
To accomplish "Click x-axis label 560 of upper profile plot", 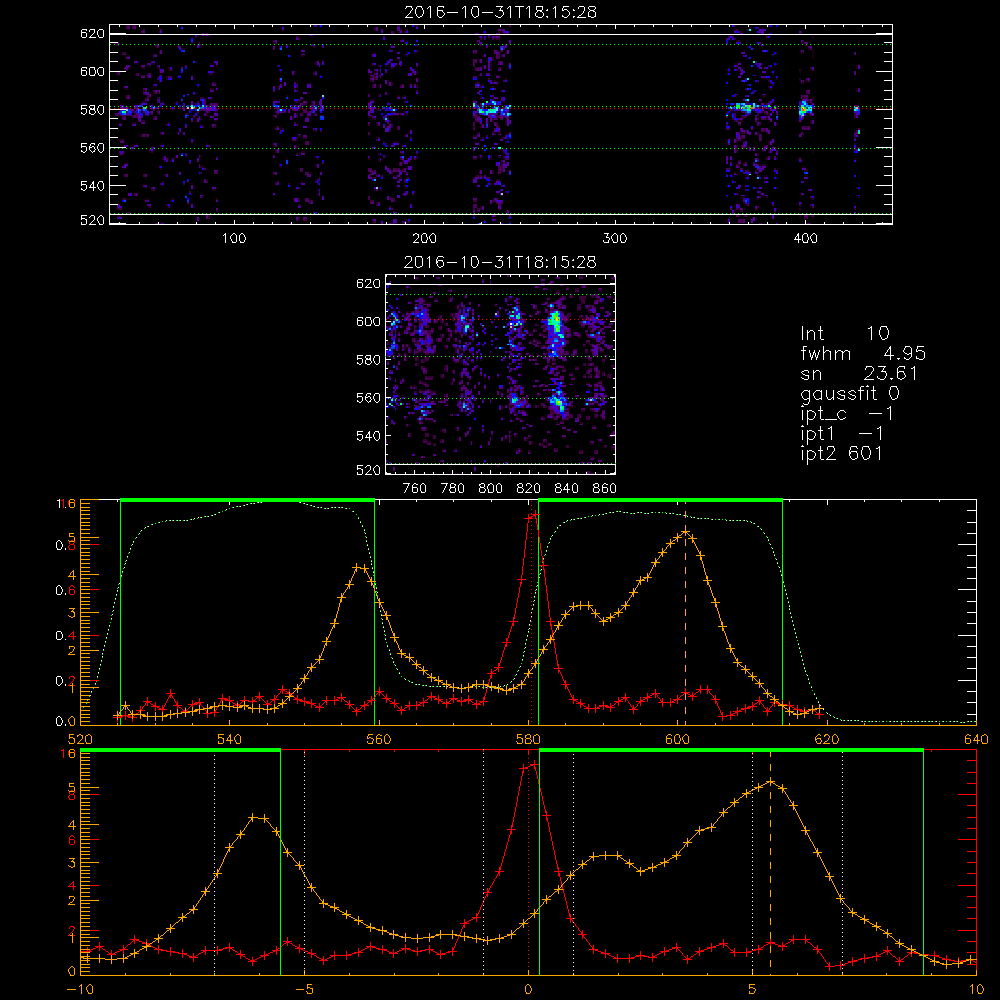I will (379, 739).
